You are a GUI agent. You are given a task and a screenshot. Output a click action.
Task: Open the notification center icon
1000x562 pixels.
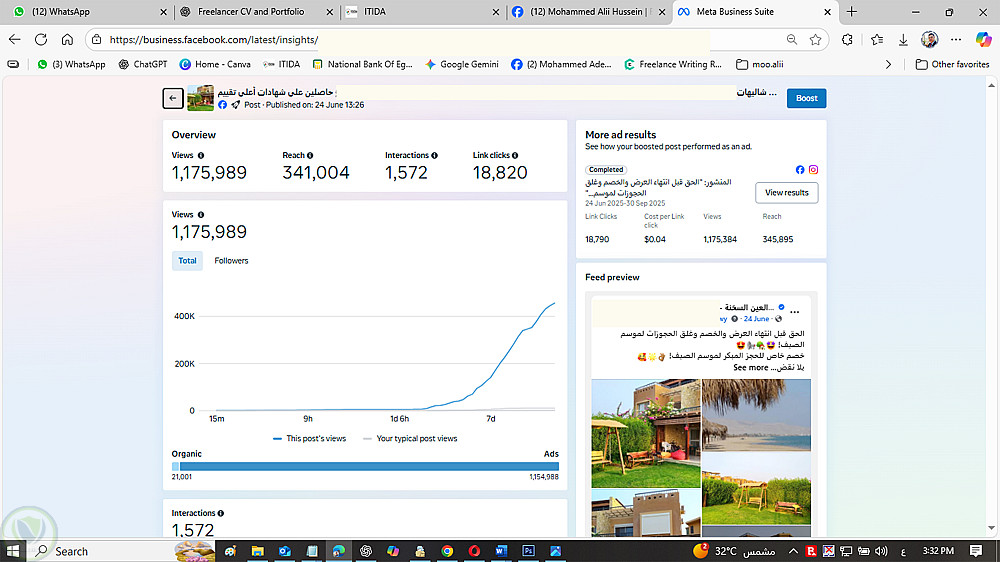(976, 551)
